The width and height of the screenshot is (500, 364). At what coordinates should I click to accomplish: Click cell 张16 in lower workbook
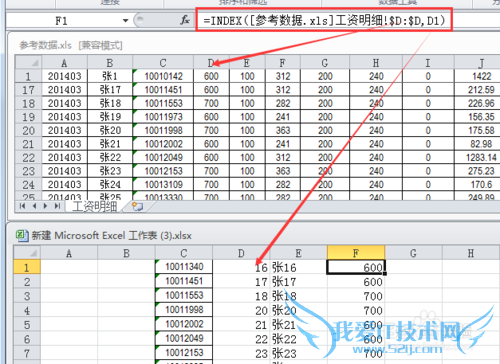point(299,267)
